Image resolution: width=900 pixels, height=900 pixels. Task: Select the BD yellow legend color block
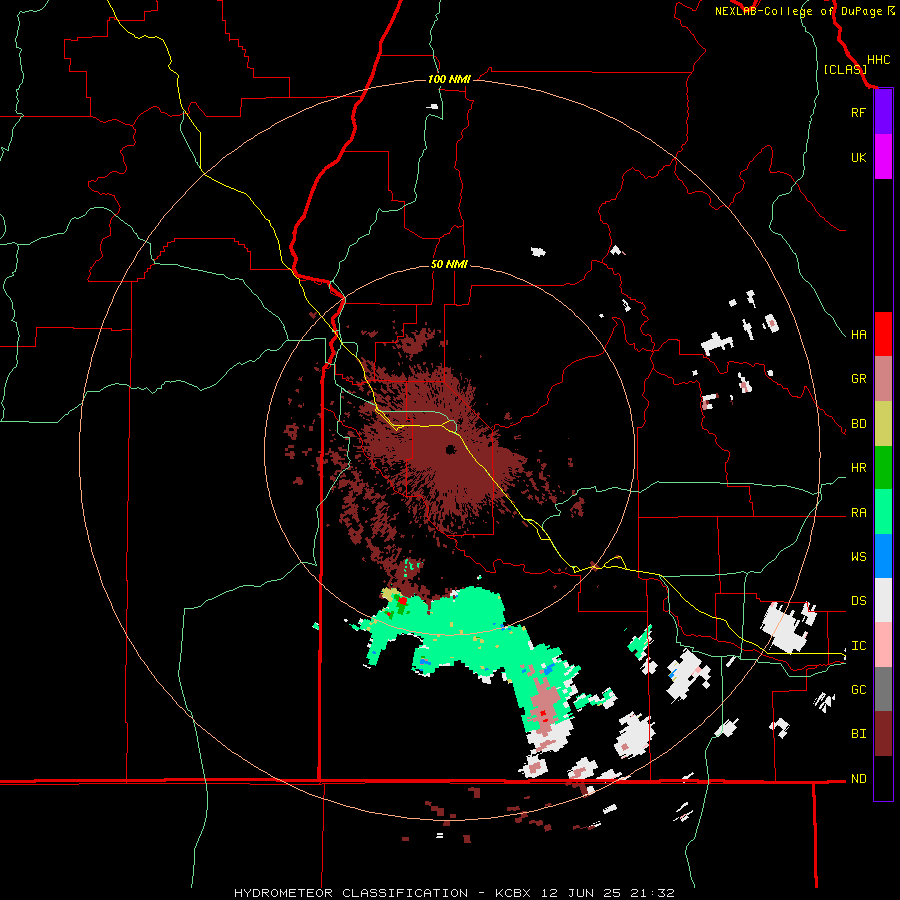(x=883, y=423)
